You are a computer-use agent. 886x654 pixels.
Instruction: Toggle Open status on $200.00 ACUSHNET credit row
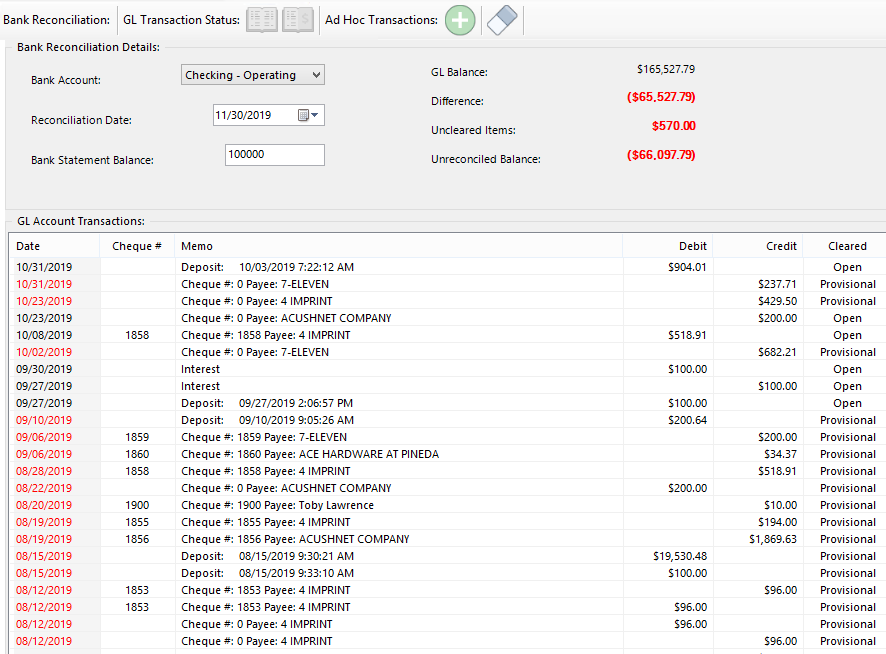tap(847, 318)
